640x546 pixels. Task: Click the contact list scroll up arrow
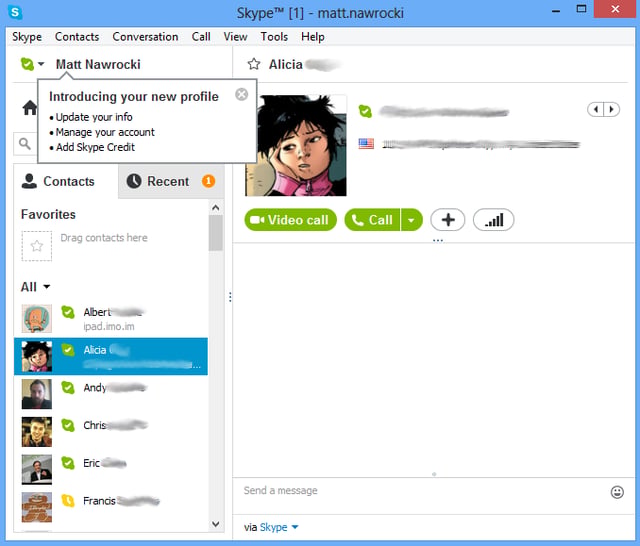coord(216,208)
